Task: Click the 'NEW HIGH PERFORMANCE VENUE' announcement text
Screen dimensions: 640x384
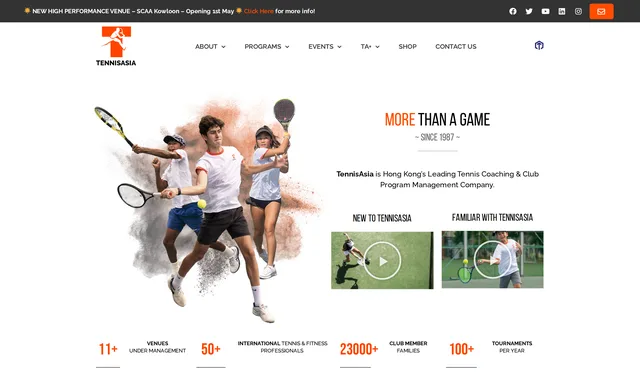Action: click(x=81, y=11)
